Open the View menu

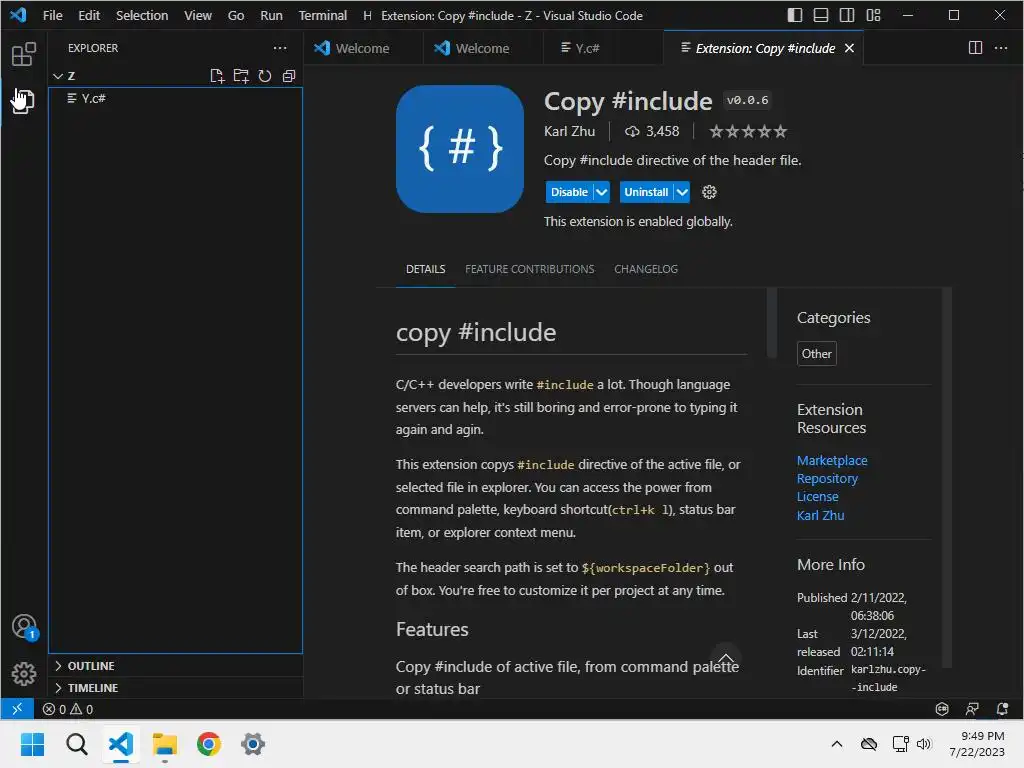tap(198, 15)
